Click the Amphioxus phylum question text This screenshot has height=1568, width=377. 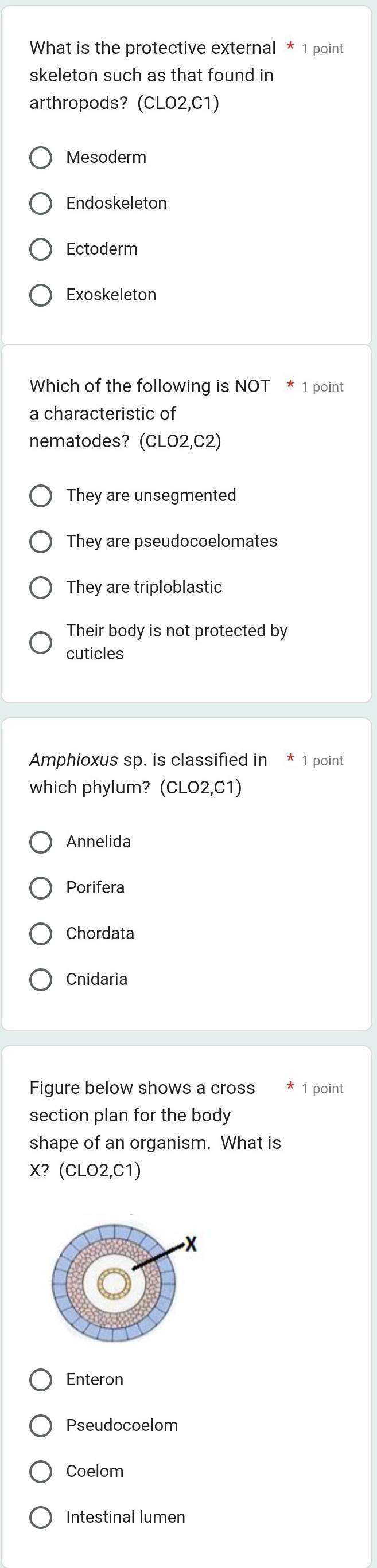pyautogui.click(x=148, y=773)
